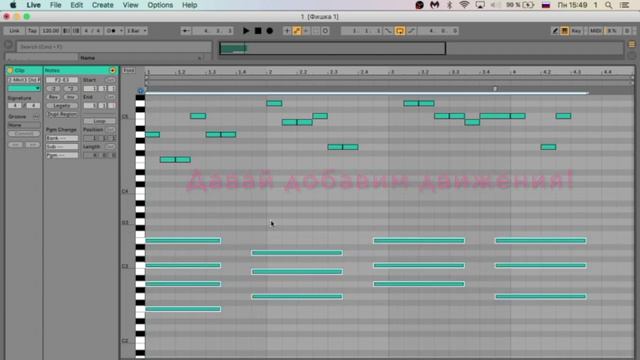Open the clip color dropdown
640x360 pixels.
24,88
